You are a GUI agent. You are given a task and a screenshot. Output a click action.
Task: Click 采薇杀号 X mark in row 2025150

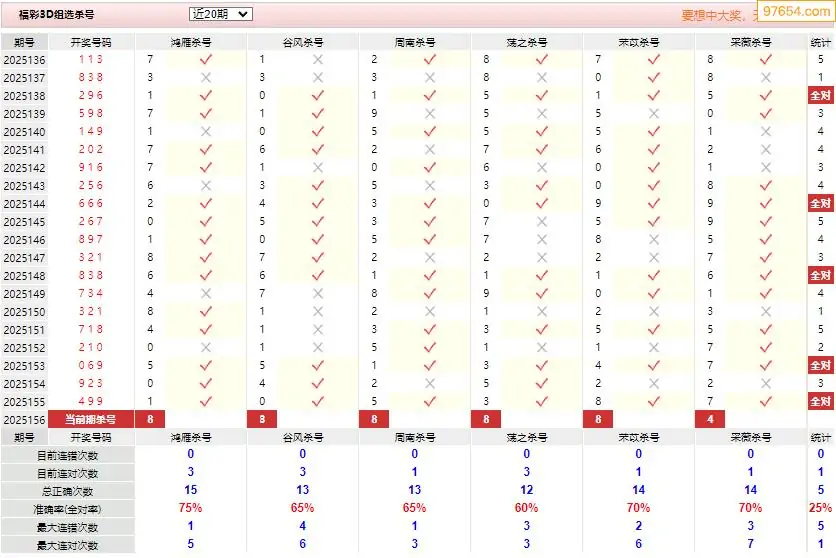point(766,312)
